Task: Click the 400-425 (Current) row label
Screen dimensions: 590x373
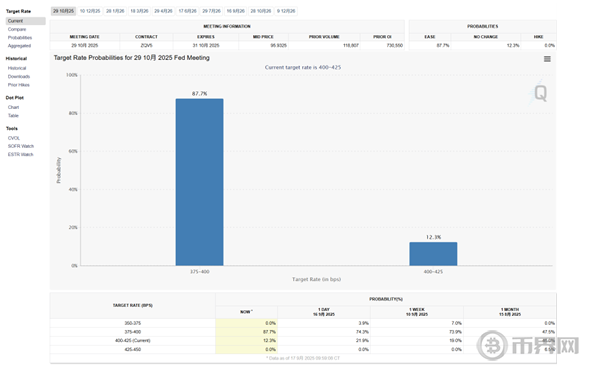Action: click(133, 341)
